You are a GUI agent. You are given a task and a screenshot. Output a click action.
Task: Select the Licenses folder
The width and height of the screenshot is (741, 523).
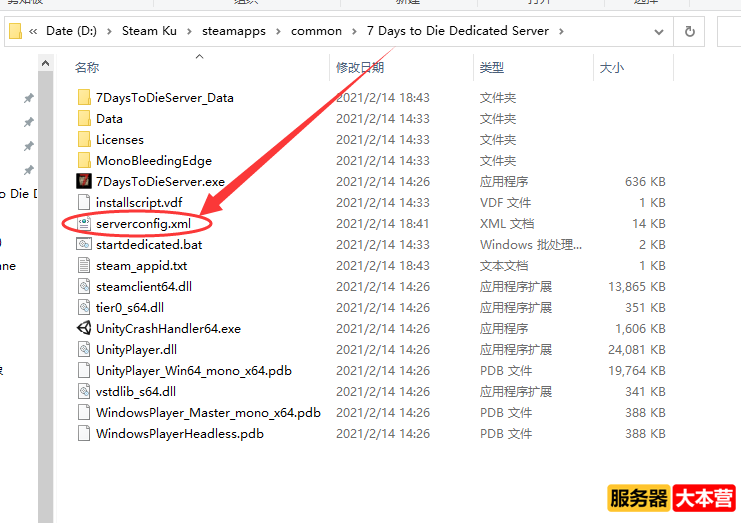click(x=119, y=140)
